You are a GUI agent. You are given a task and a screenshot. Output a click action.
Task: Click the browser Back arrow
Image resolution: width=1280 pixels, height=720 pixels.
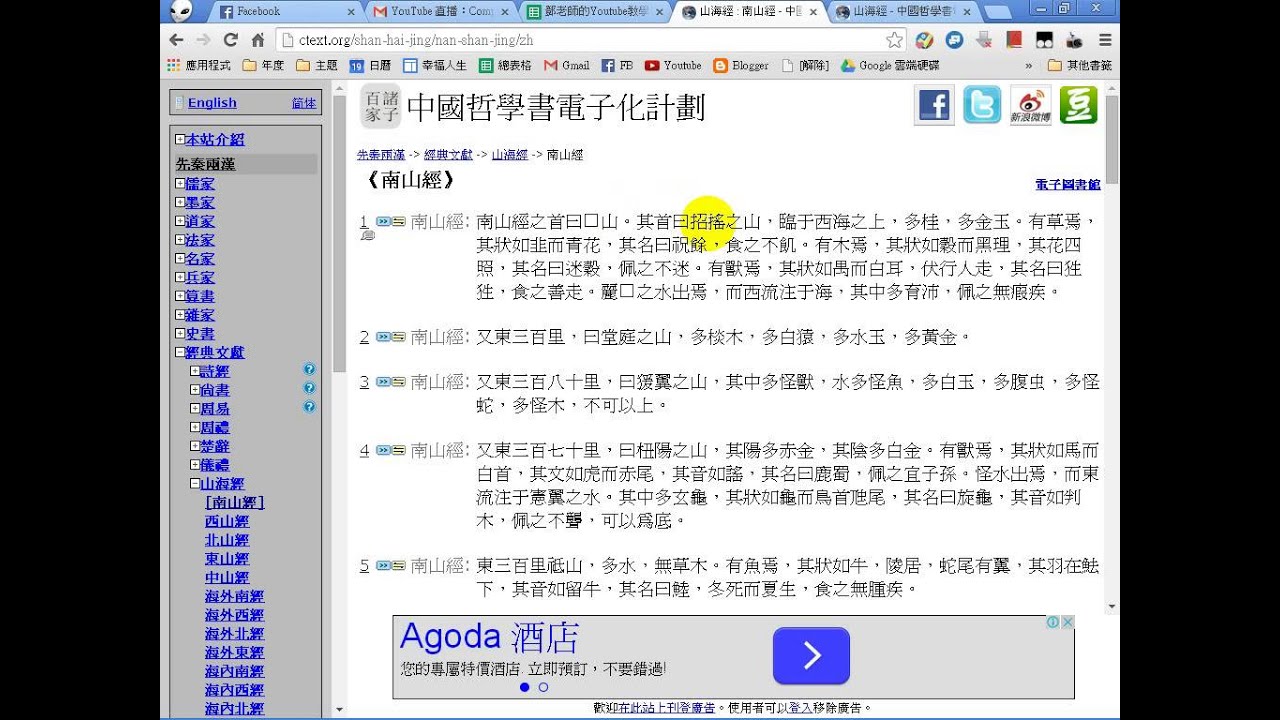click(177, 40)
